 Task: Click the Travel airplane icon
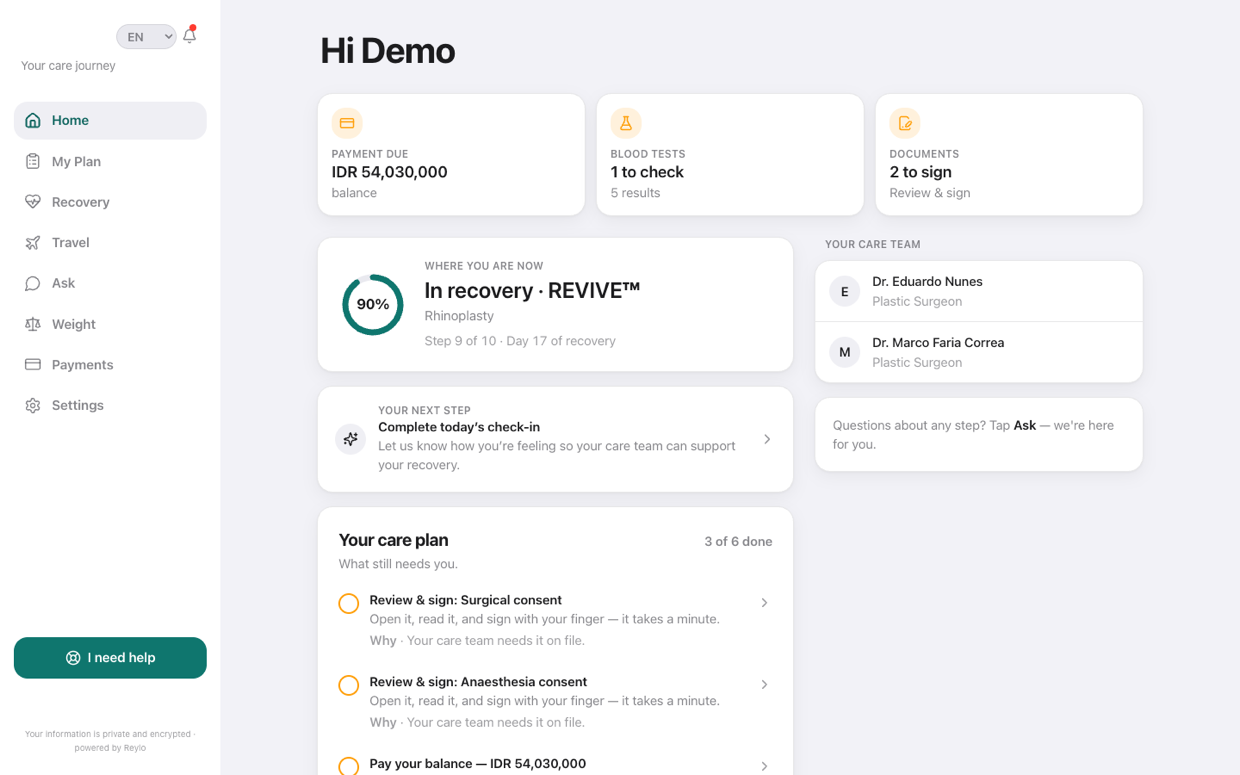(33, 242)
